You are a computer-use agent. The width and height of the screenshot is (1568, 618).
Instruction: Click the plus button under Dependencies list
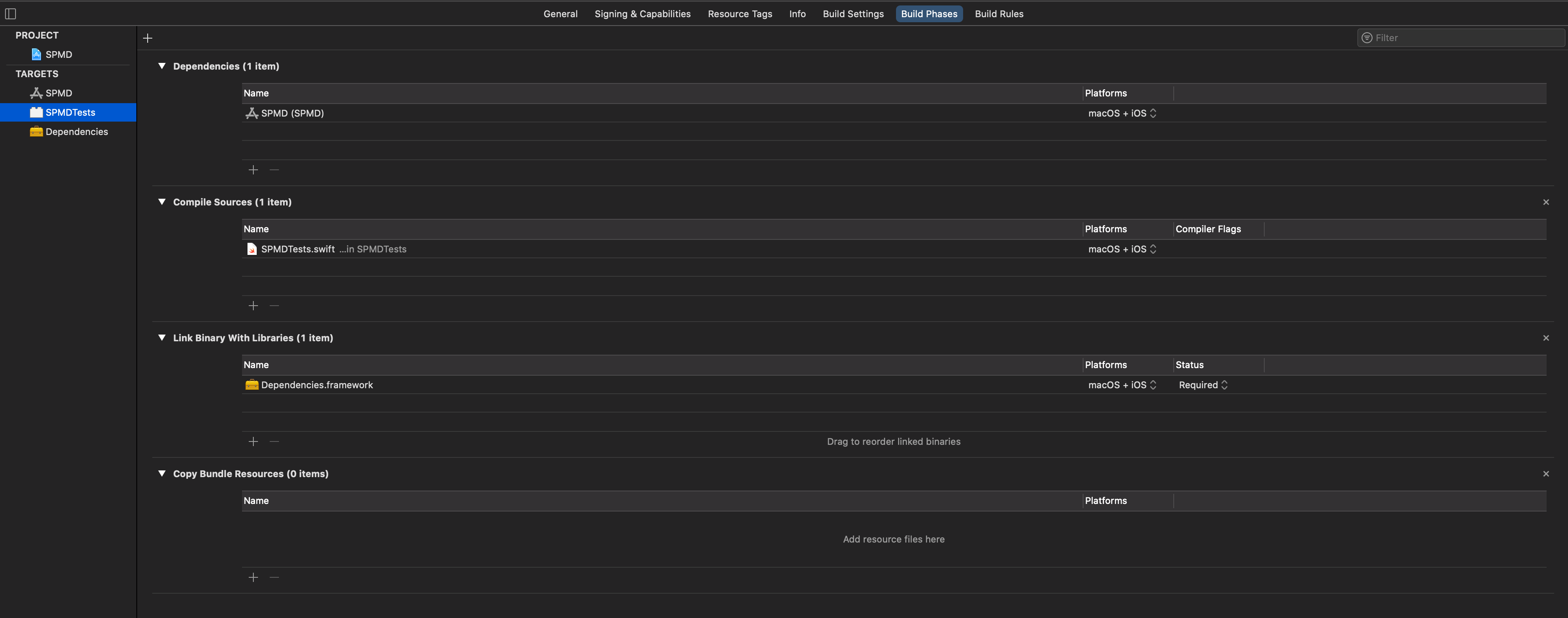coord(253,170)
